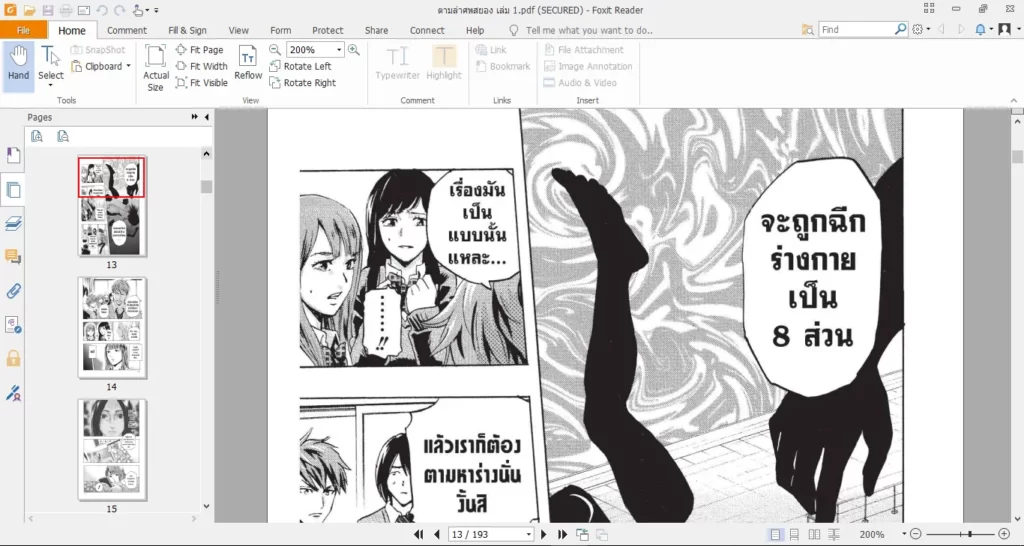
Task: Select page 15 thumbnail
Action: click(112, 449)
